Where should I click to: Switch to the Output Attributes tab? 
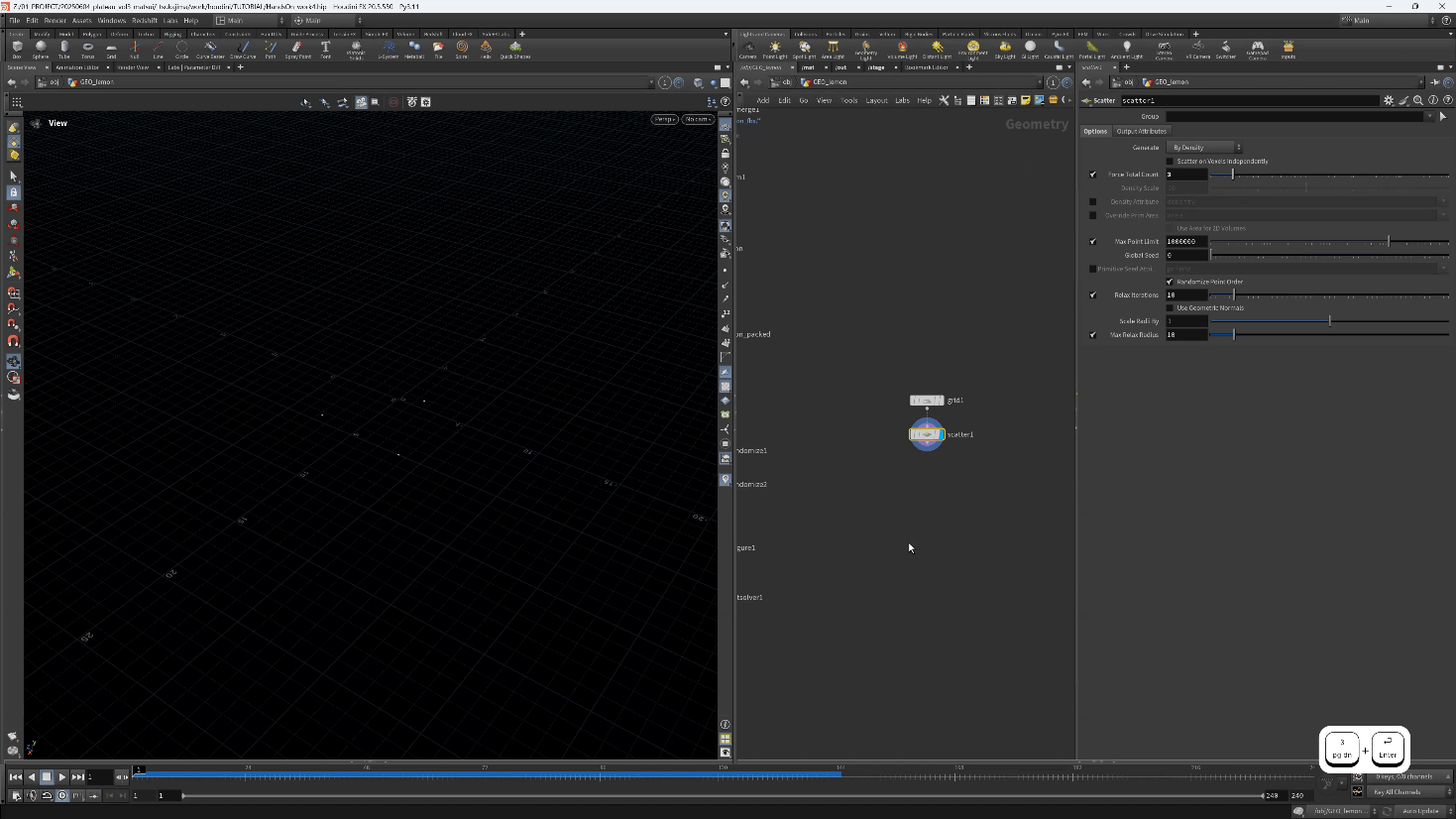(x=1141, y=131)
